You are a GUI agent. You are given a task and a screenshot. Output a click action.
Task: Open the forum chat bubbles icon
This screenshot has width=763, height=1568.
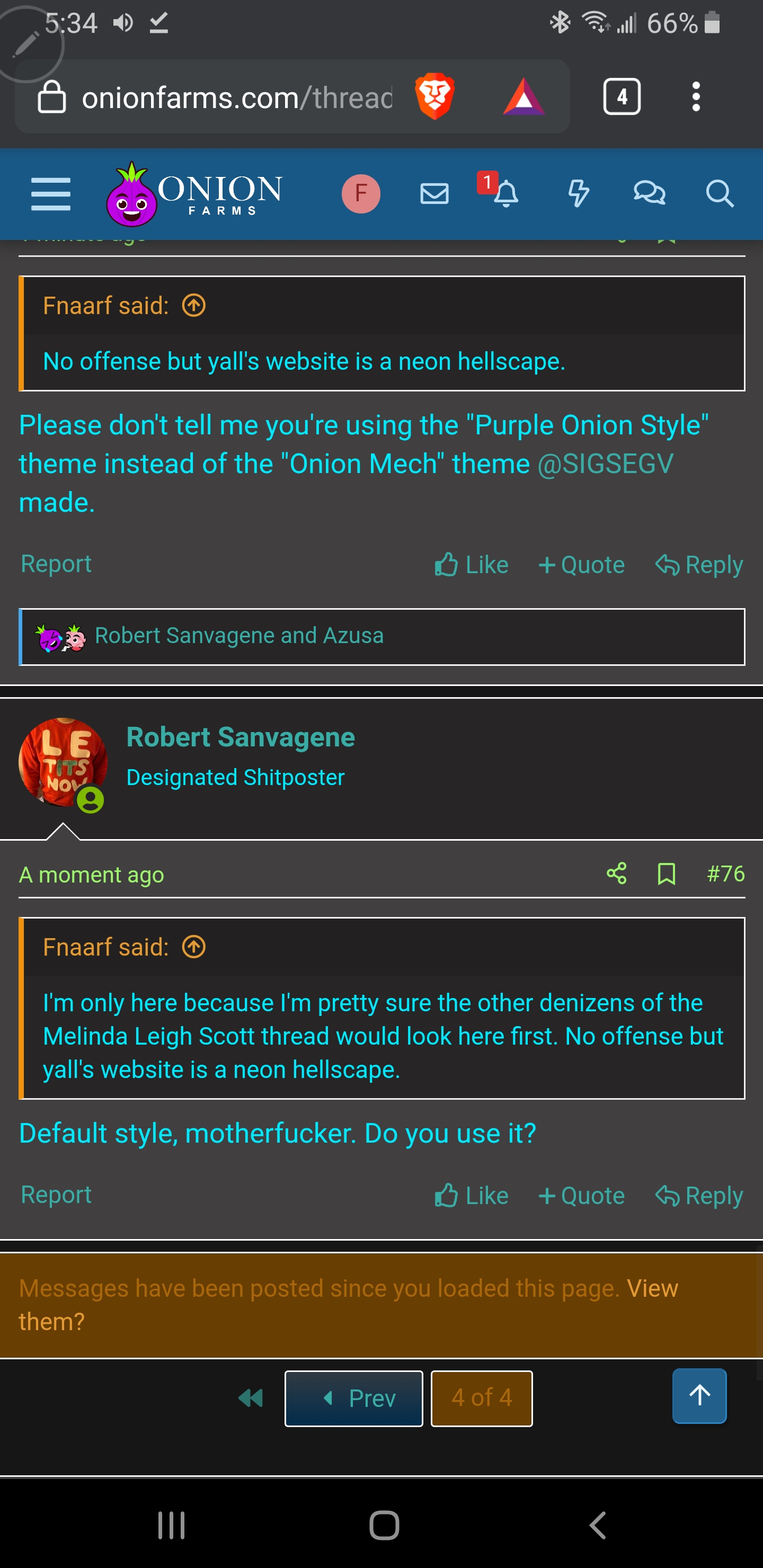pos(649,194)
